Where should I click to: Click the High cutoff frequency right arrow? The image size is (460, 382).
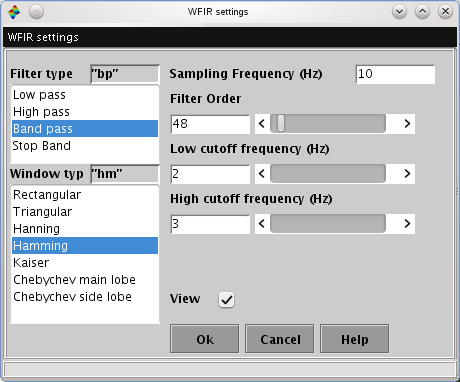(407, 224)
